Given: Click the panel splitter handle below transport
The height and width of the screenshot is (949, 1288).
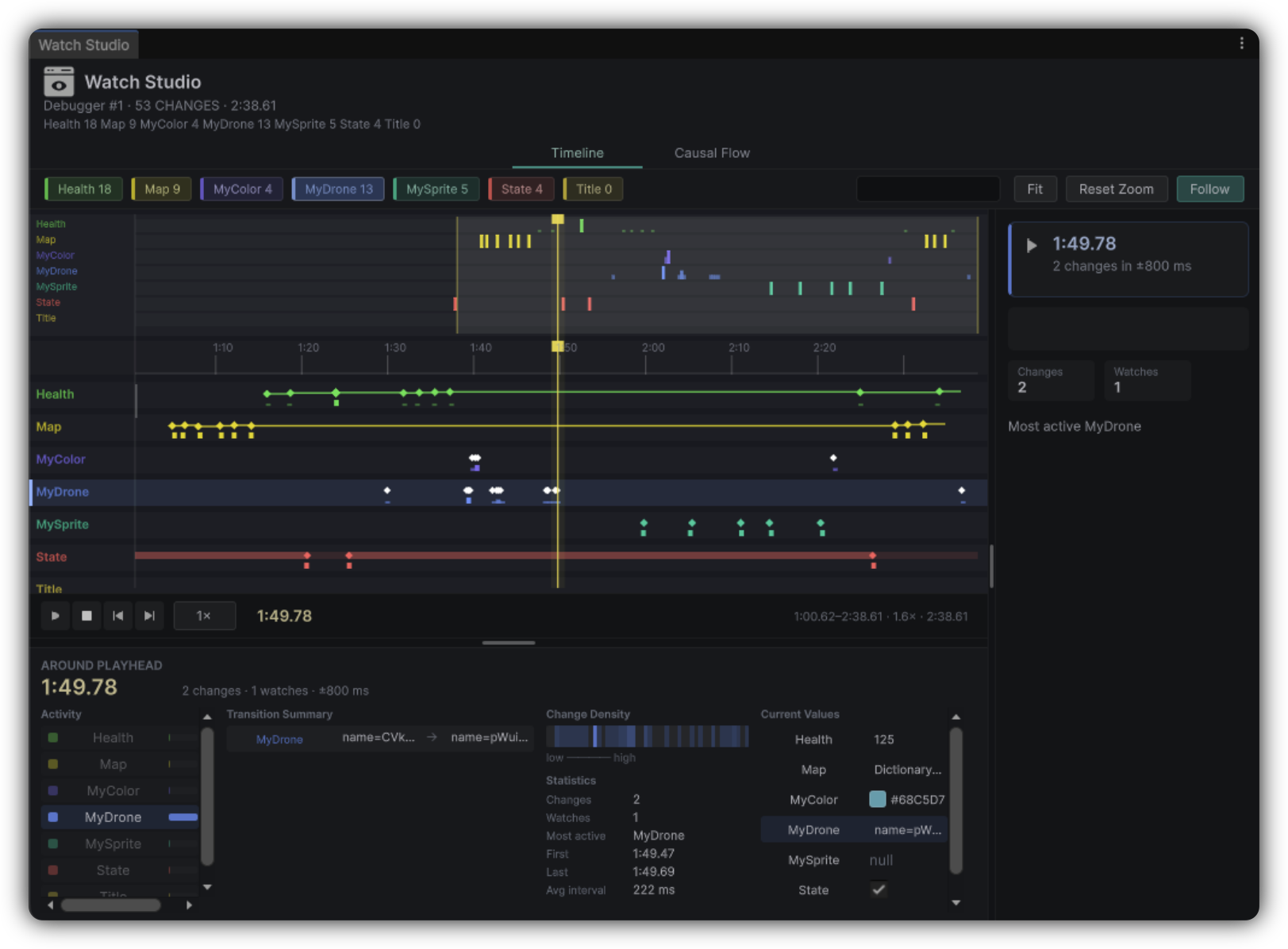Looking at the screenshot, I should tap(509, 643).
